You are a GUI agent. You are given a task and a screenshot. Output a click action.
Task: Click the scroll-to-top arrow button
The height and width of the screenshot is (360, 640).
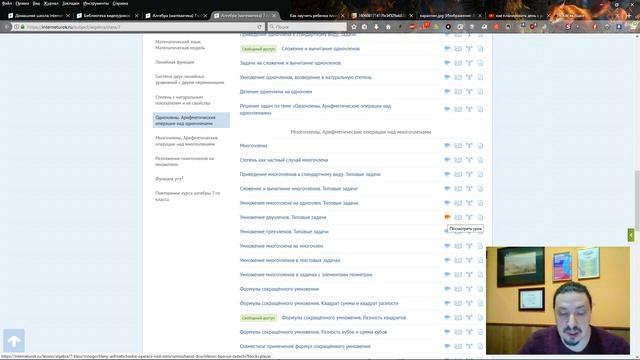tap(14, 340)
